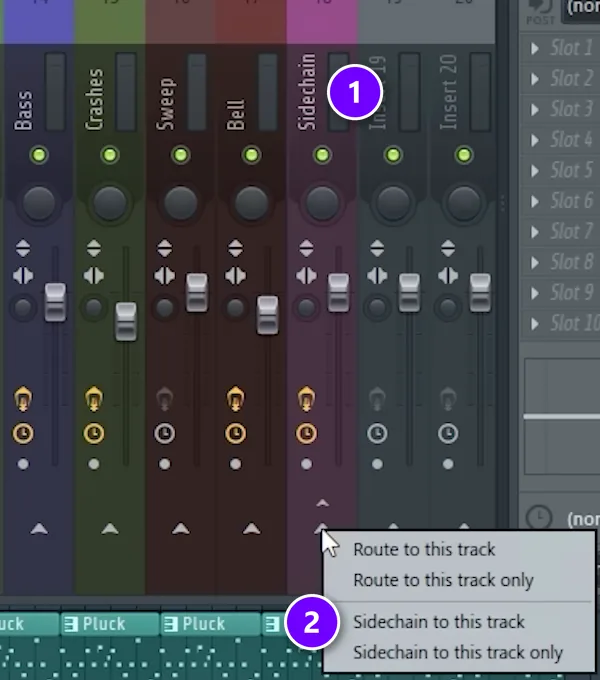This screenshot has height=680, width=600.
Task: Click the send arrow under the Crashes track
Action: (110, 528)
